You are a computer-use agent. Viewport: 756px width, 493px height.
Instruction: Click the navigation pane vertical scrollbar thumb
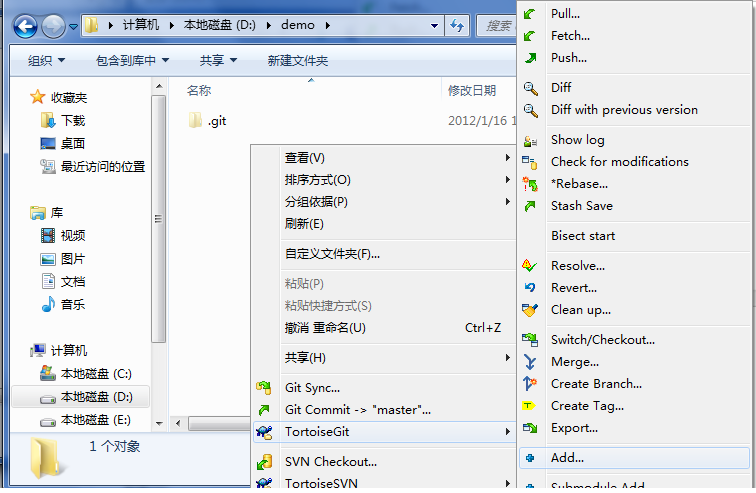click(x=158, y=219)
